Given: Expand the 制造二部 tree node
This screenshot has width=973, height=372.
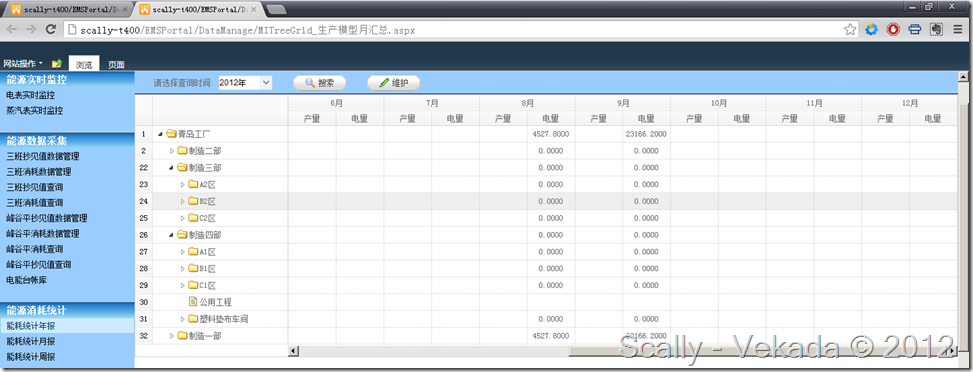Looking at the screenshot, I should [x=172, y=151].
